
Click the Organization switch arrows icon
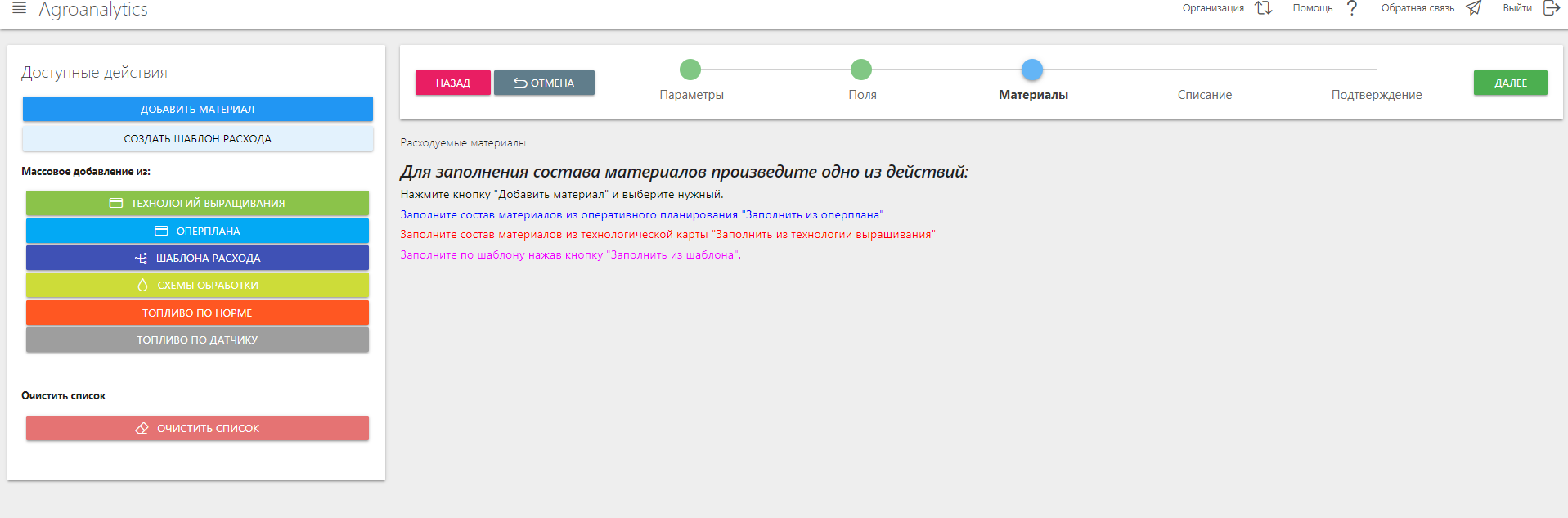tap(1264, 8)
